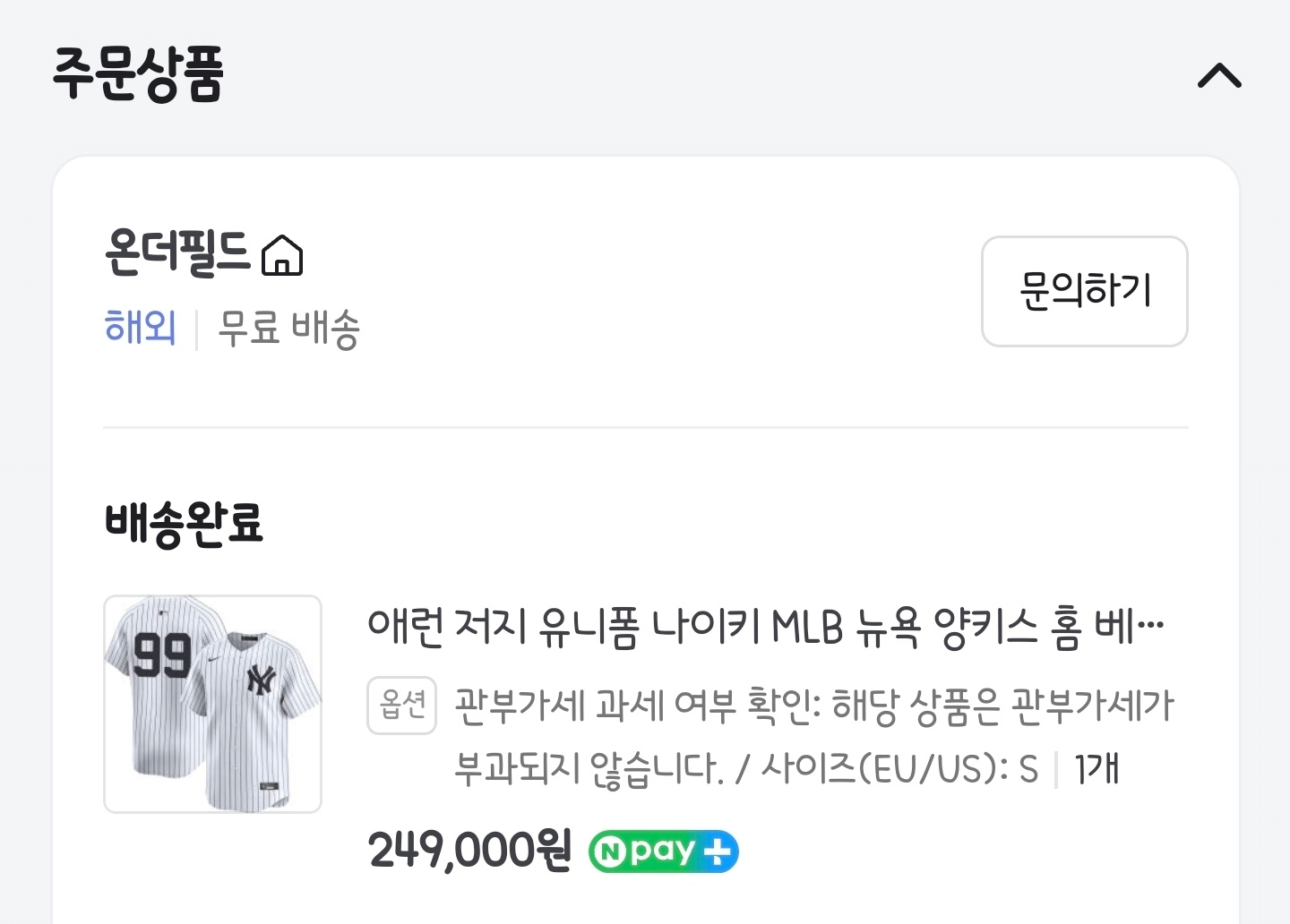The height and width of the screenshot is (924, 1290).
Task: Open the 온더필드 store home icon
Action: click(282, 255)
